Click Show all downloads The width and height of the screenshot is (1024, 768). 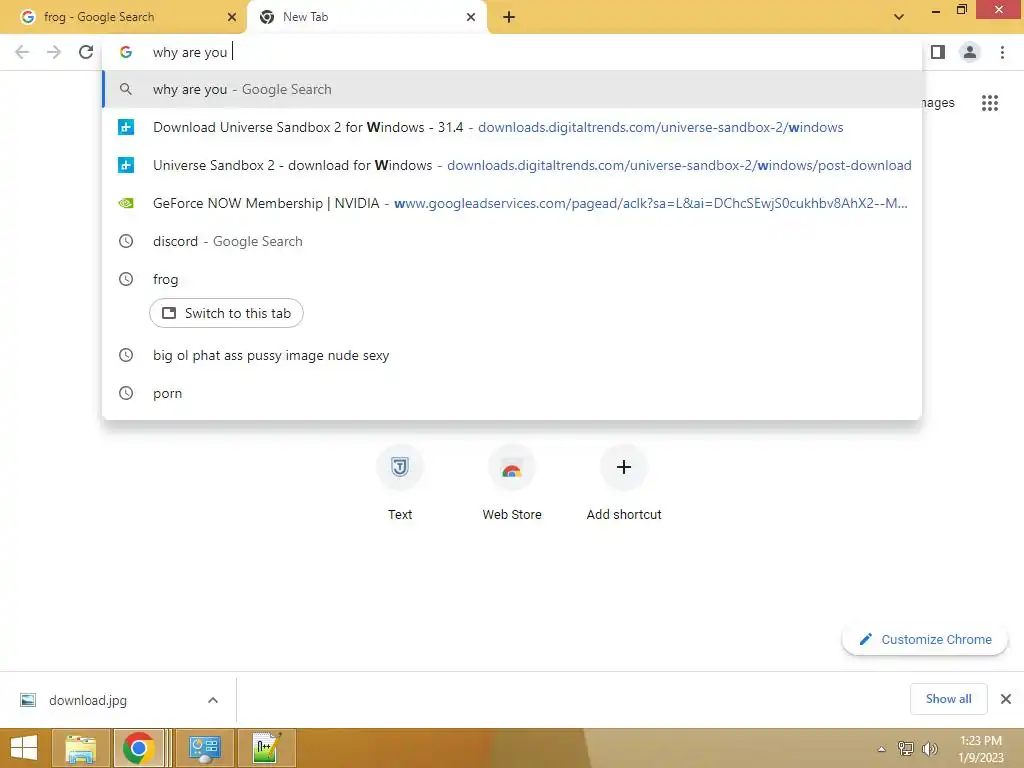pos(948,699)
